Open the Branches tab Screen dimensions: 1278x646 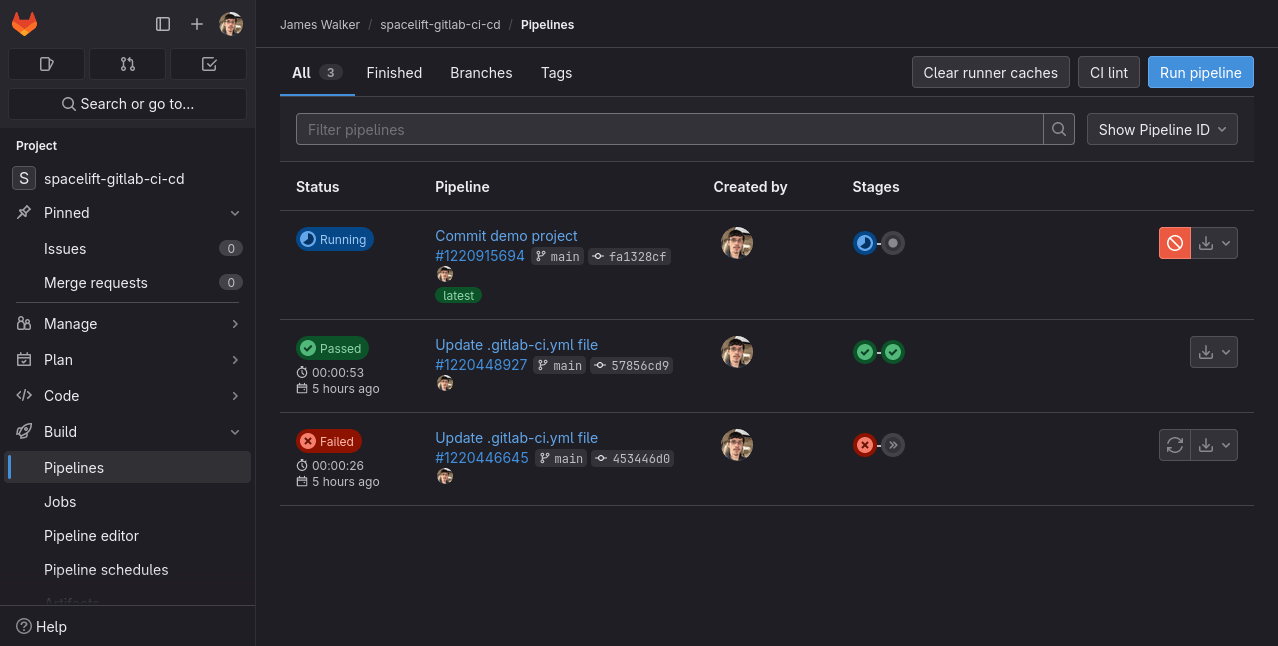pyautogui.click(x=481, y=72)
